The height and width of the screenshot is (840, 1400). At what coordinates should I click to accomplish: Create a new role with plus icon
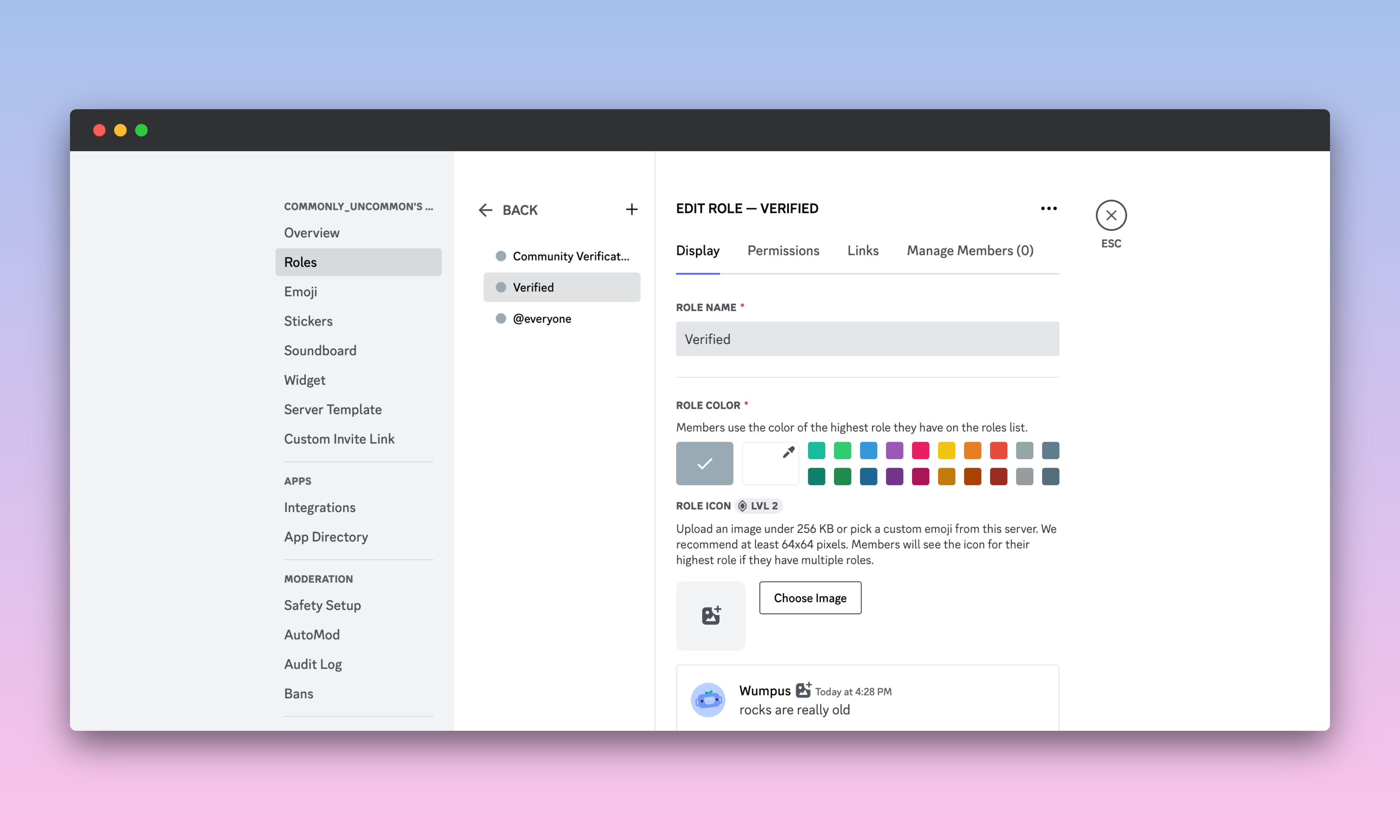pos(631,209)
